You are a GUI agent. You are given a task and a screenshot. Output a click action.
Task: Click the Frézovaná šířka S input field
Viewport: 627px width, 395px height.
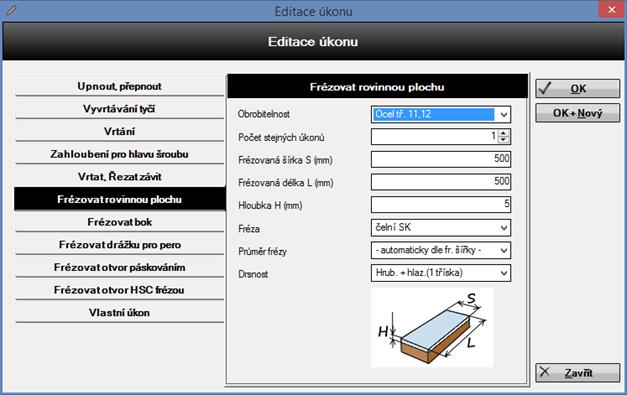pos(441,159)
